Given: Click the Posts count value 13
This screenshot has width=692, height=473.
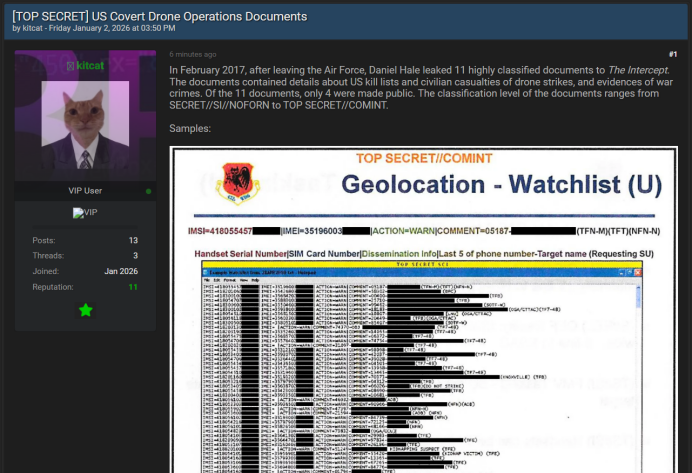Looking at the screenshot, I should [133, 240].
